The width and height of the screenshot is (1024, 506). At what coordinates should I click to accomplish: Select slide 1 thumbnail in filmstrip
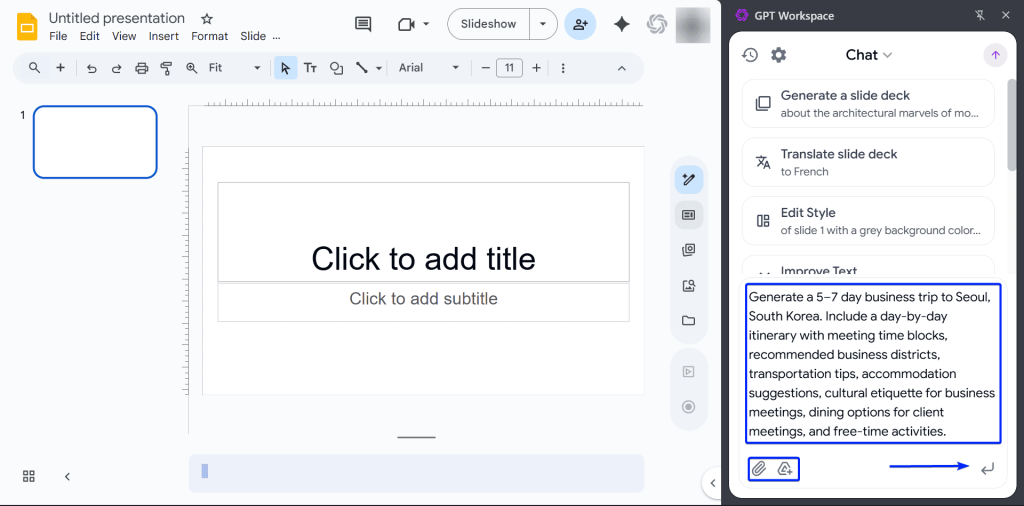coord(95,142)
